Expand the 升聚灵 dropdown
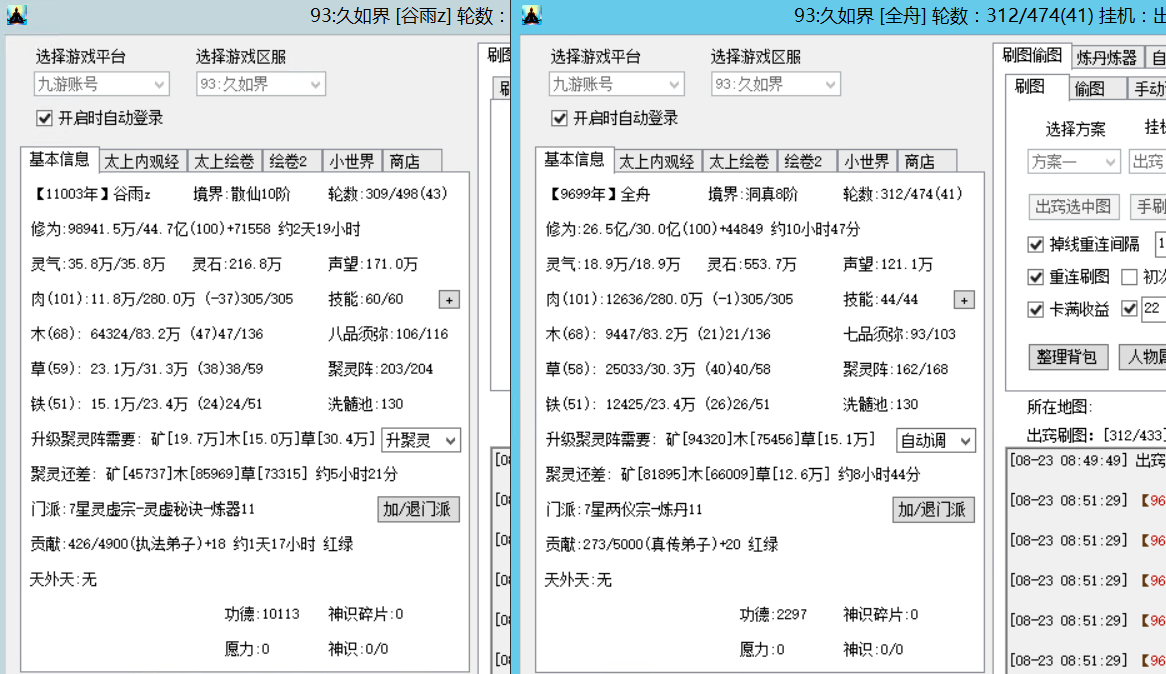The height and width of the screenshot is (674, 1166). [x=421, y=440]
